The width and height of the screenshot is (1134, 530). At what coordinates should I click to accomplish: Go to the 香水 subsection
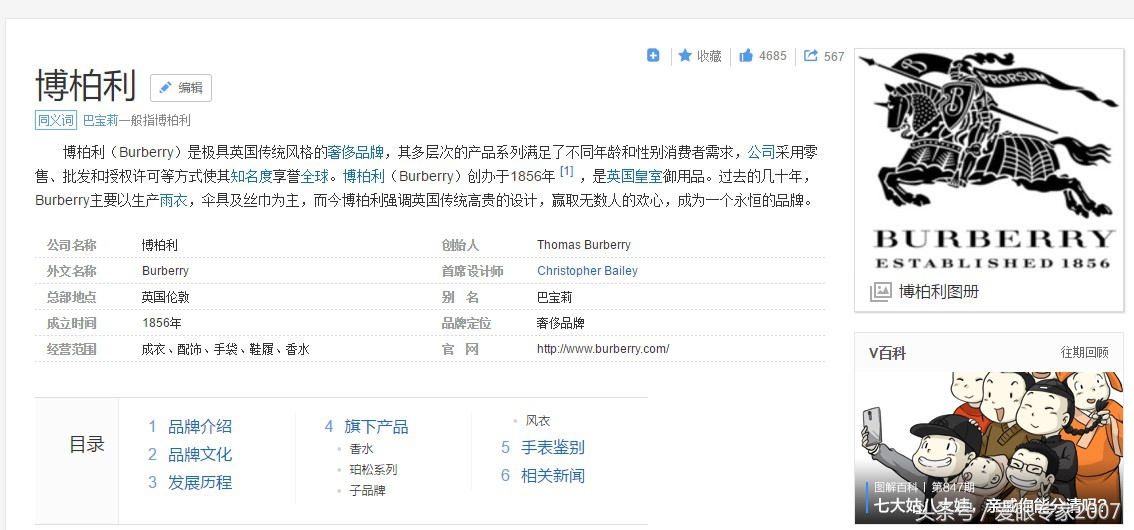coord(362,449)
